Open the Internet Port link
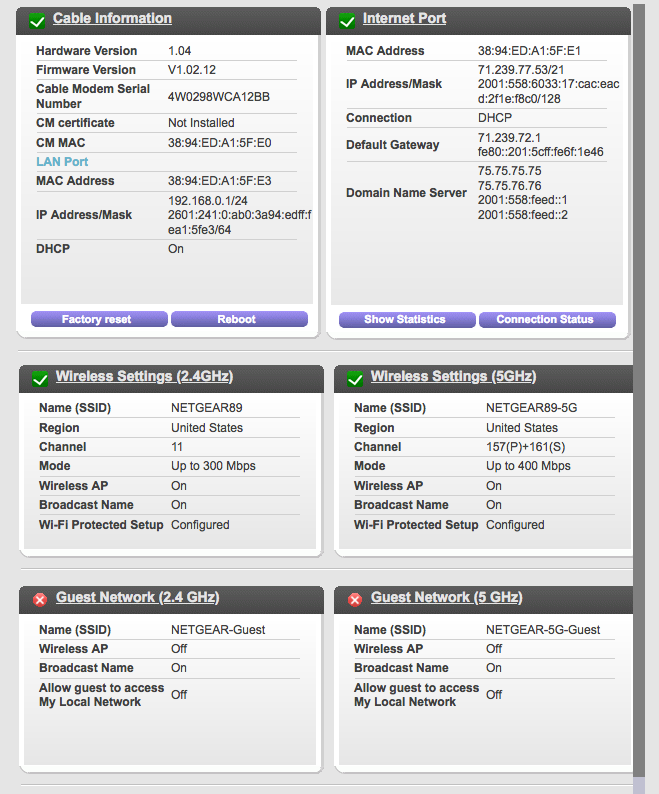This screenshot has width=659, height=794. (404, 18)
